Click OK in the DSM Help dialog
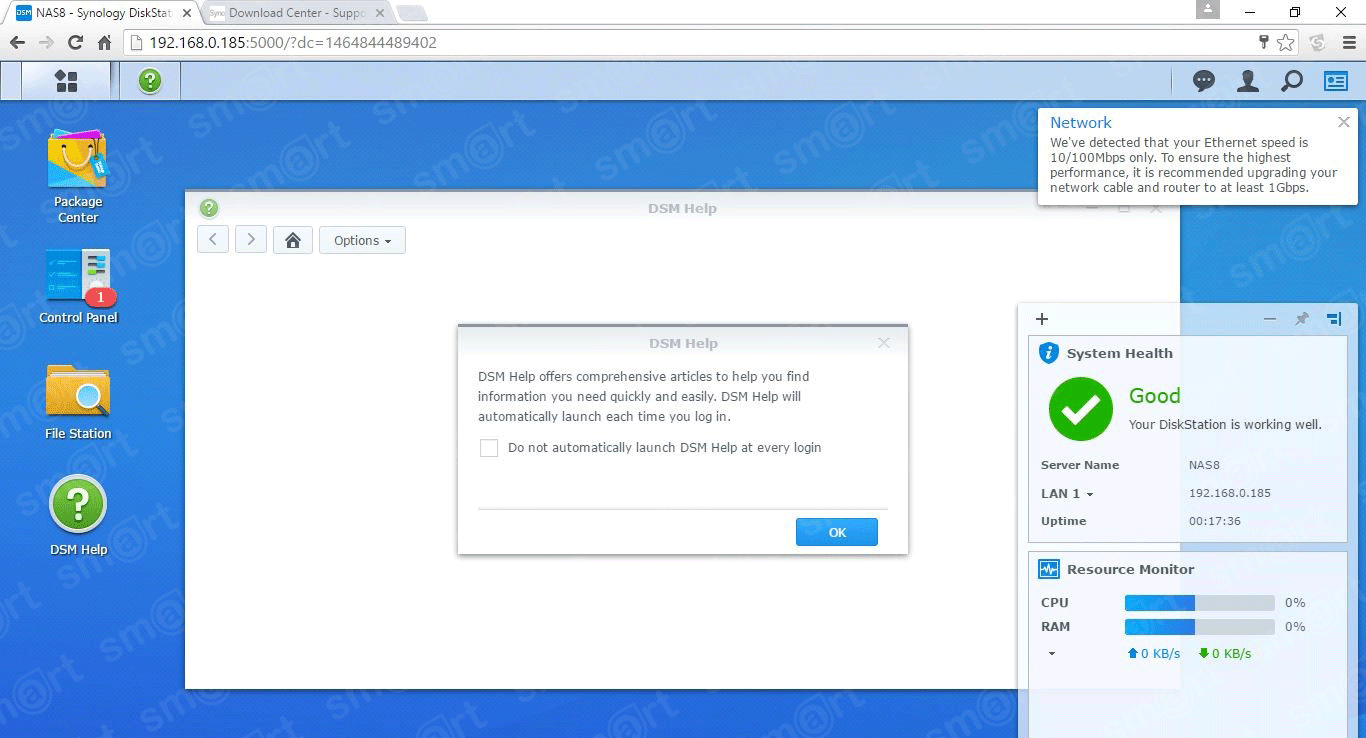The width and height of the screenshot is (1366, 738). point(837,532)
